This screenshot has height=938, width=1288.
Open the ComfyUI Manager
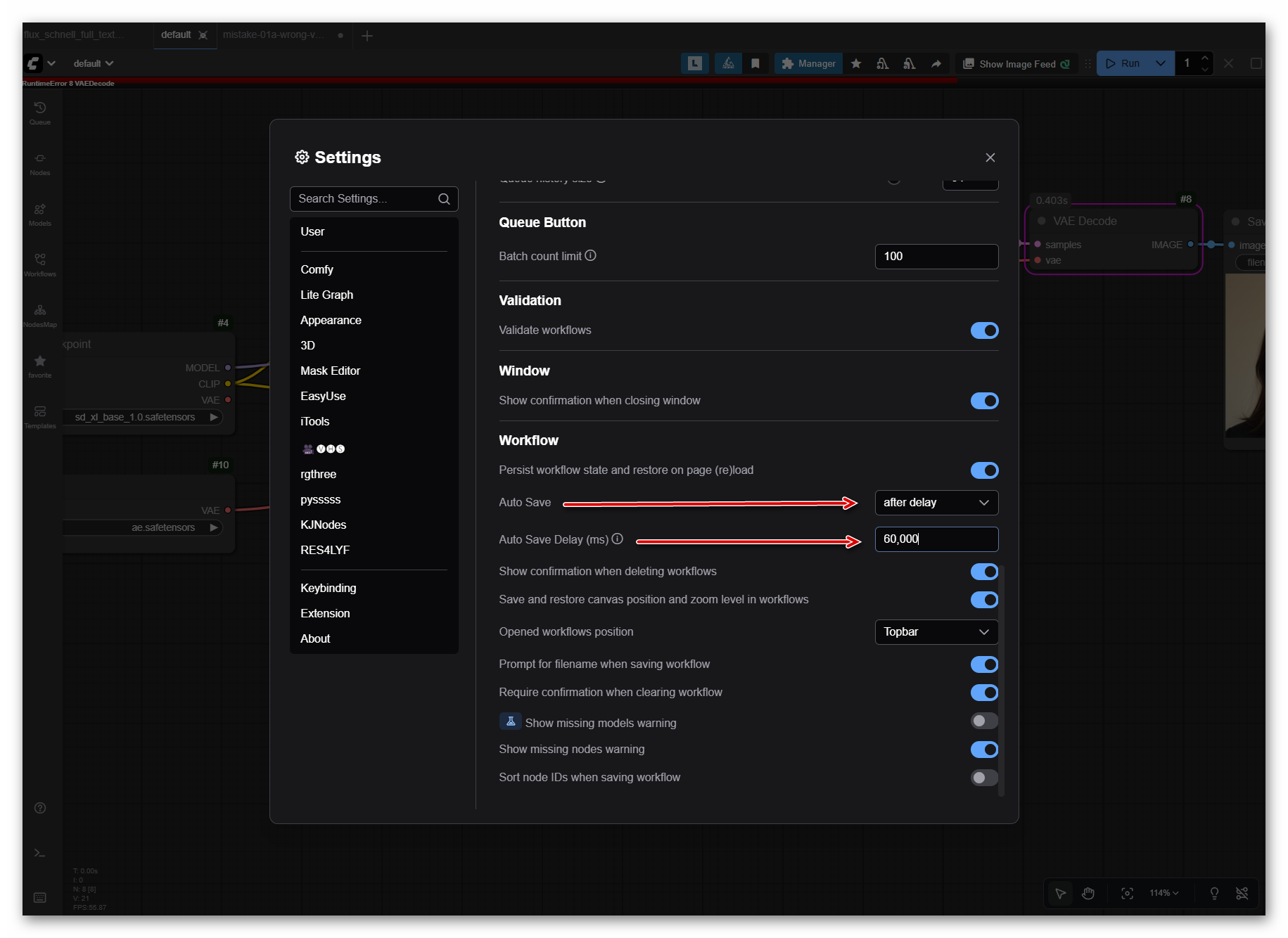(x=808, y=63)
